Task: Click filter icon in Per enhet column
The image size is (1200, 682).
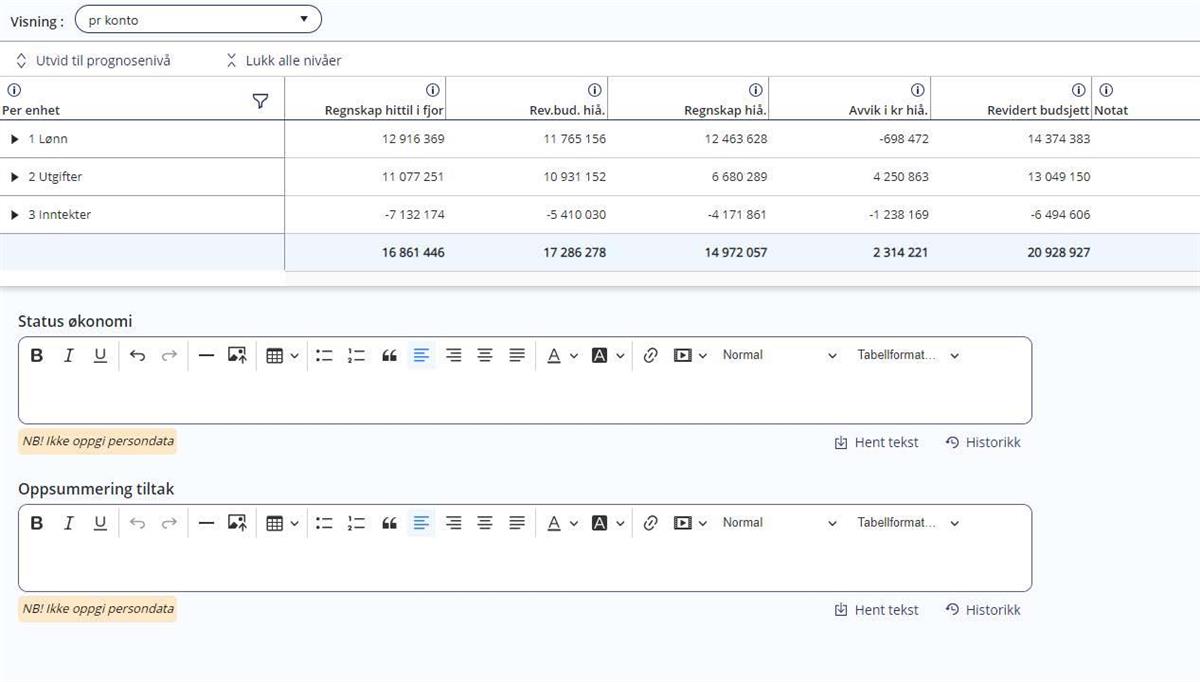Action: click(x=260, y=101)
